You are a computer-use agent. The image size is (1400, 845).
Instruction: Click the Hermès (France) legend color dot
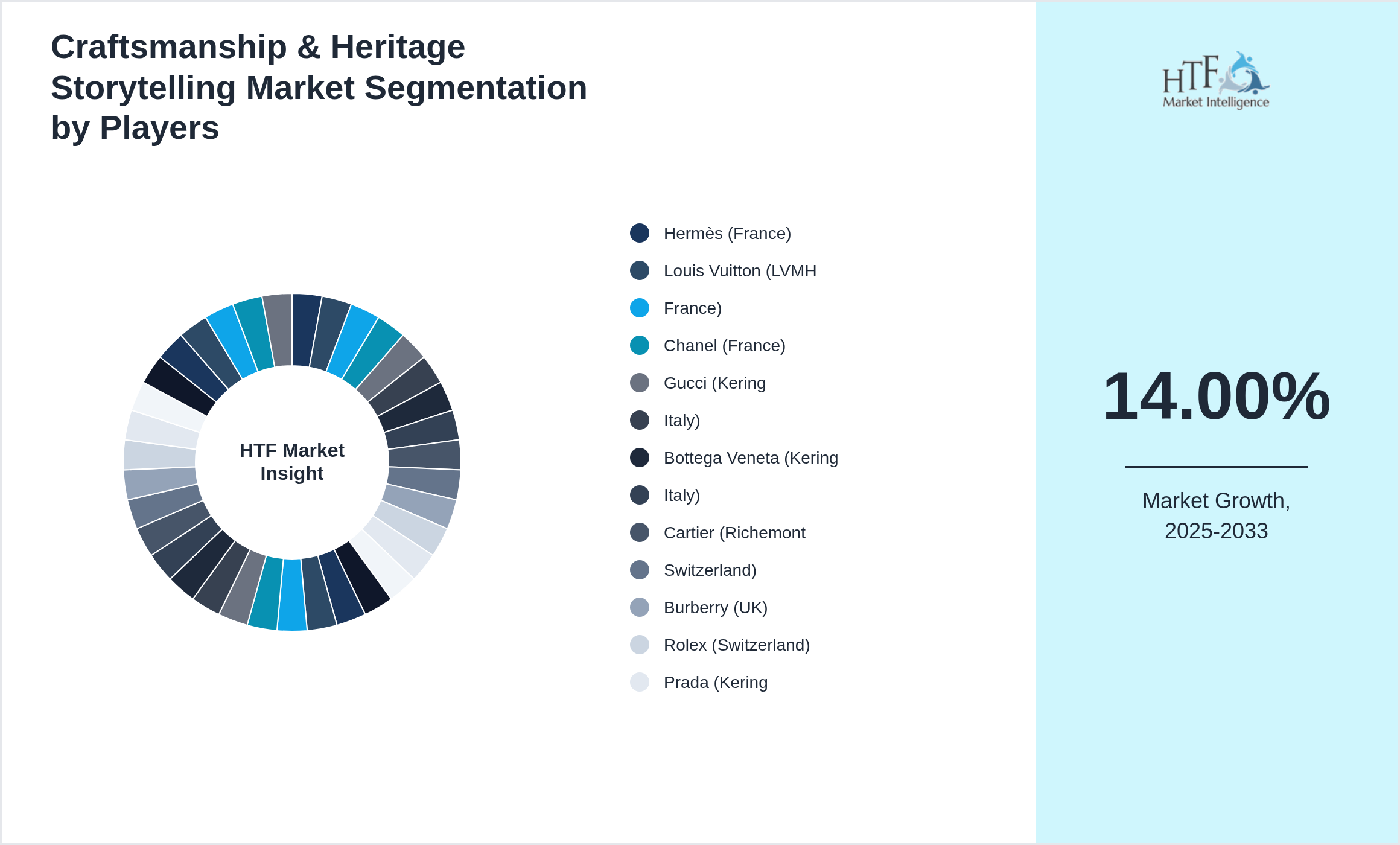[640, 233]
